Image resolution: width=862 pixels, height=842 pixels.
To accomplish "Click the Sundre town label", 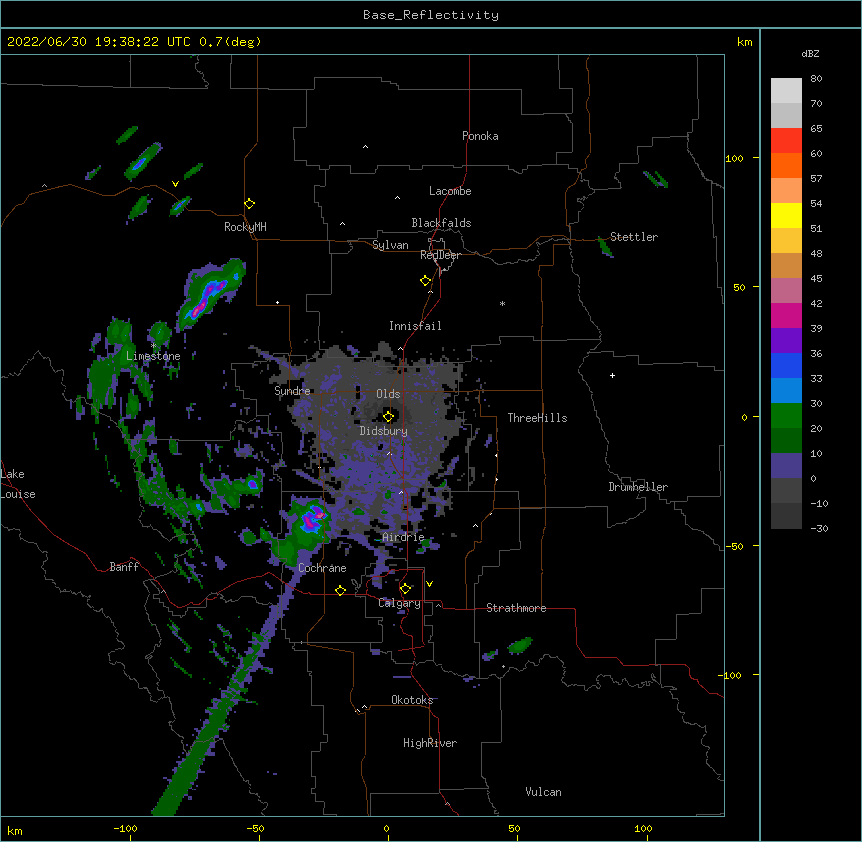I will (292, 391).
